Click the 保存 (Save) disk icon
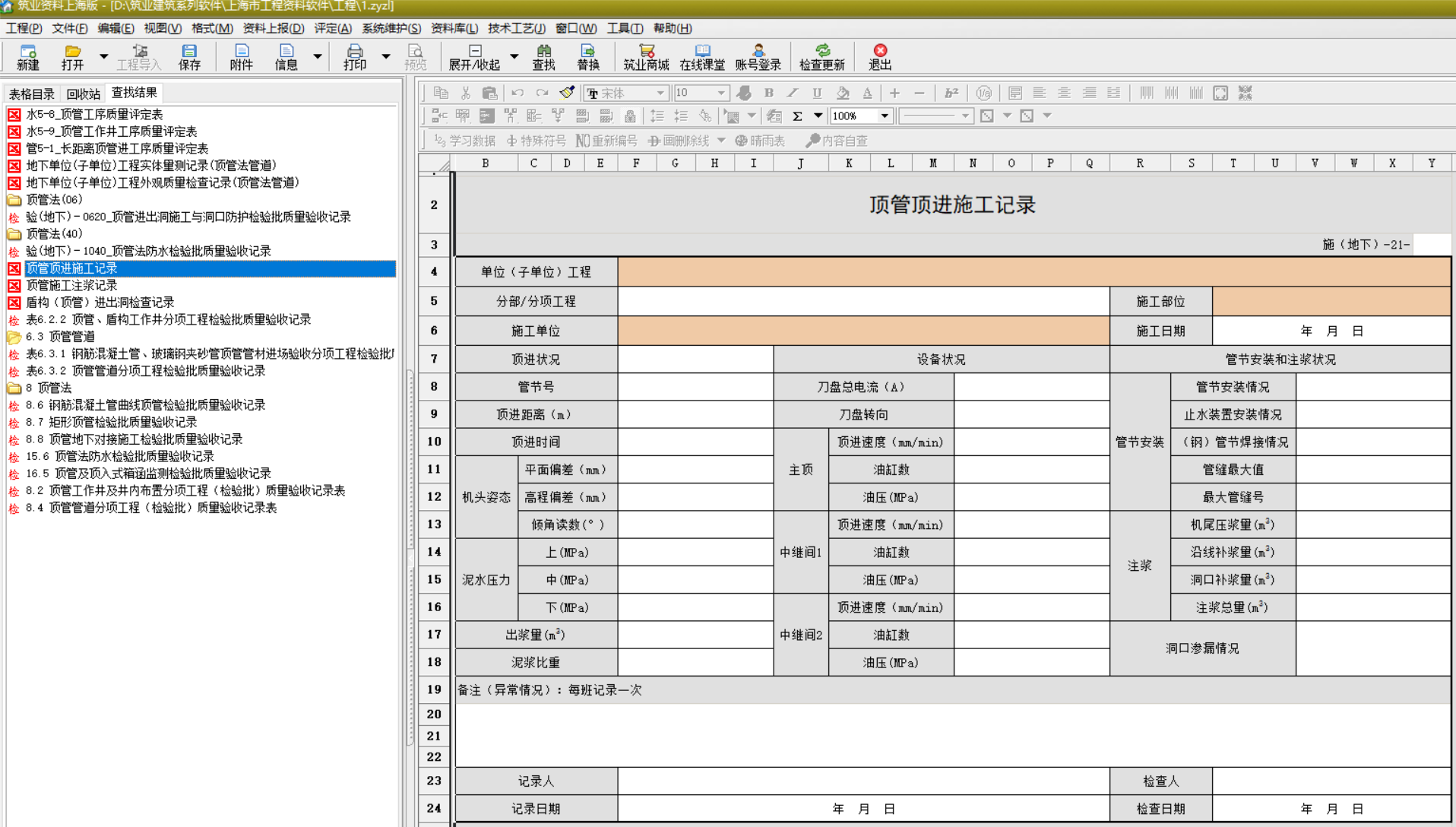 click(x=189, y=57)
